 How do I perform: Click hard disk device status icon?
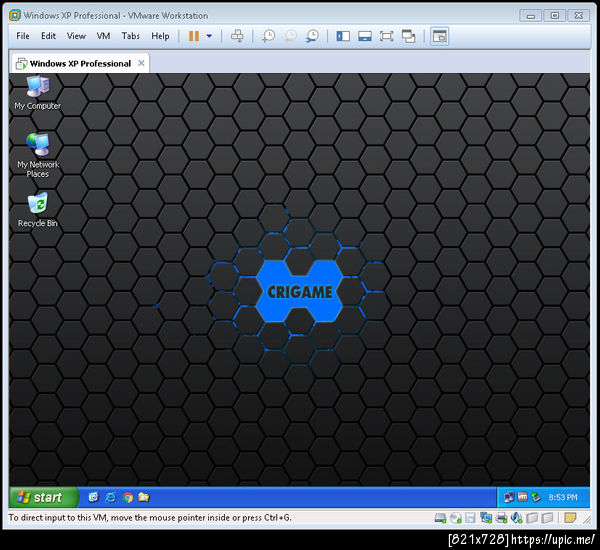(x=440, y=518)
